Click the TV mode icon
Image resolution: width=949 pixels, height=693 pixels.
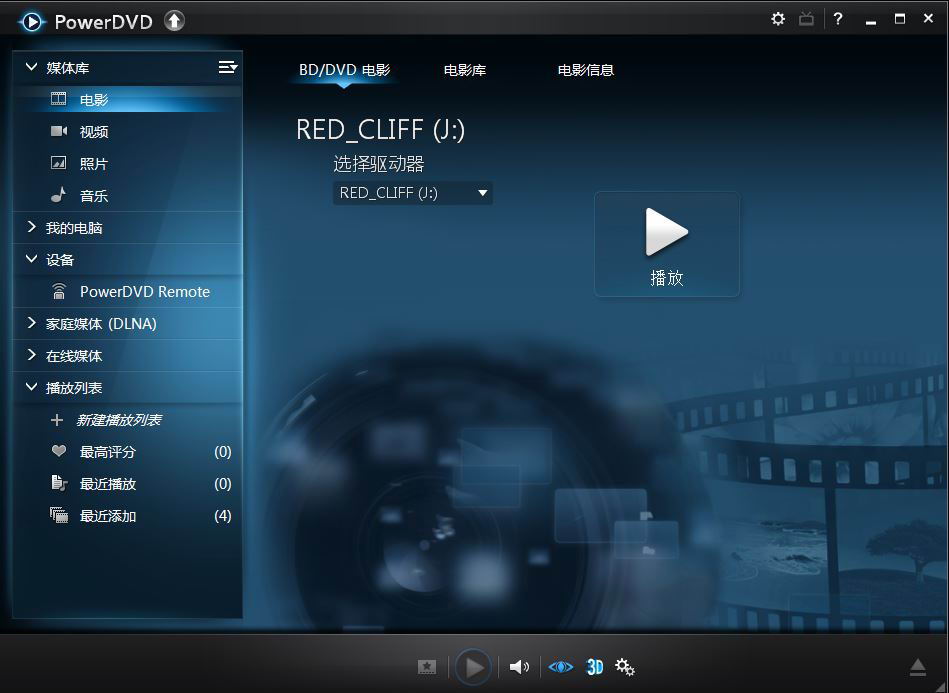(806, 19)
